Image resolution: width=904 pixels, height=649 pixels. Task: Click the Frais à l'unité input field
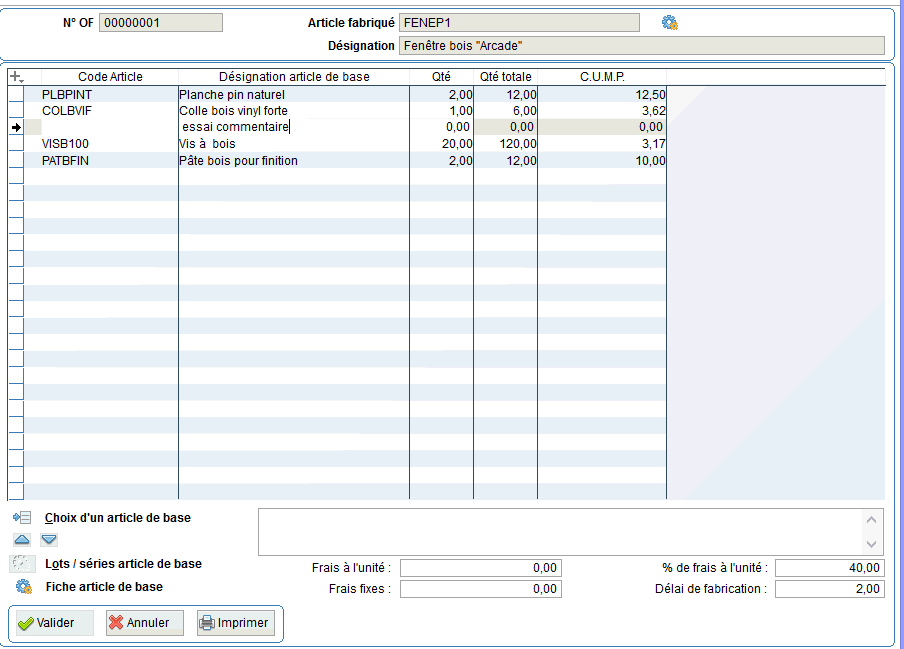pyautogui.click(x=481, y=568)
